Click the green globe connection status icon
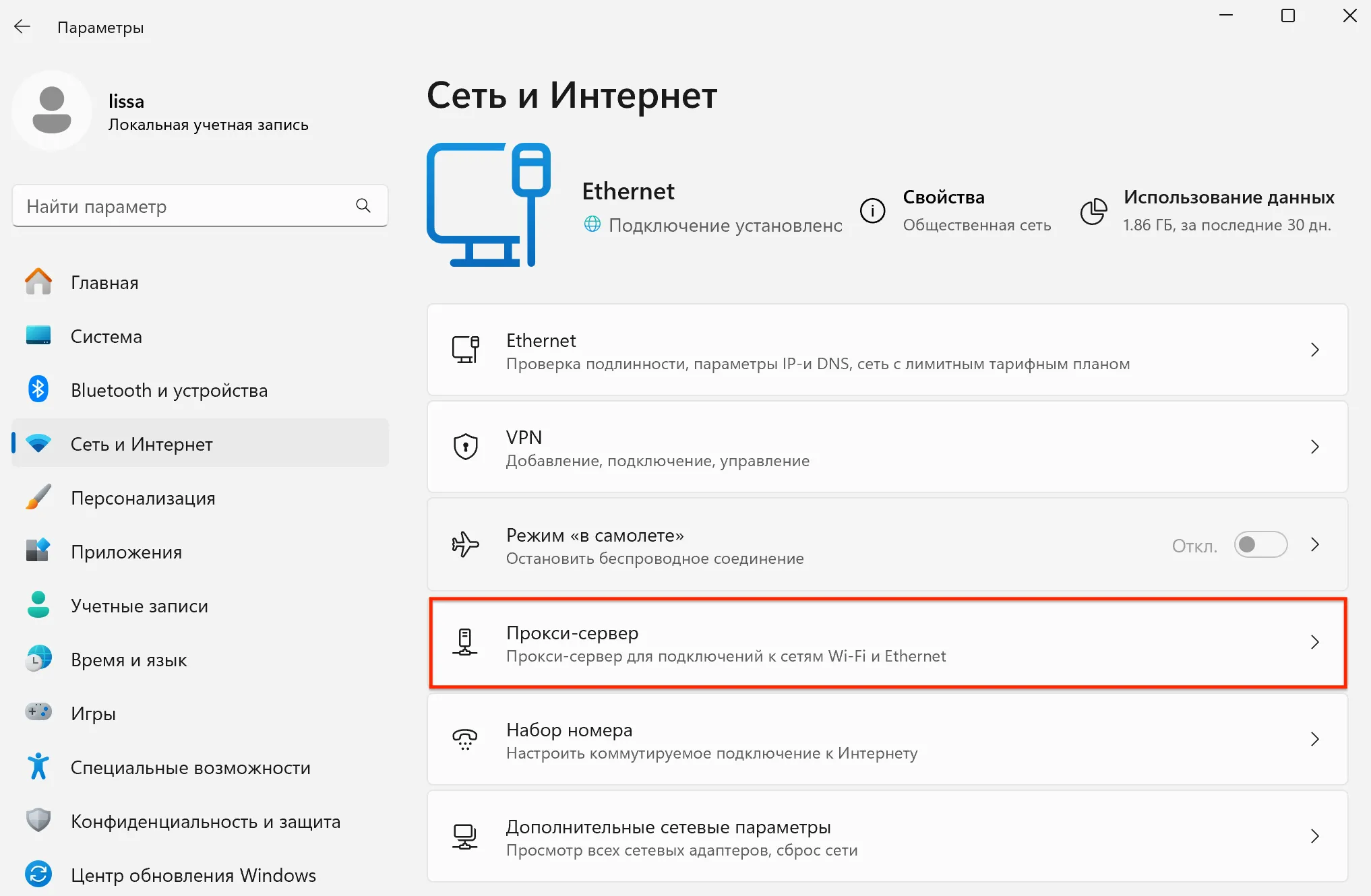 click(592, 224)
